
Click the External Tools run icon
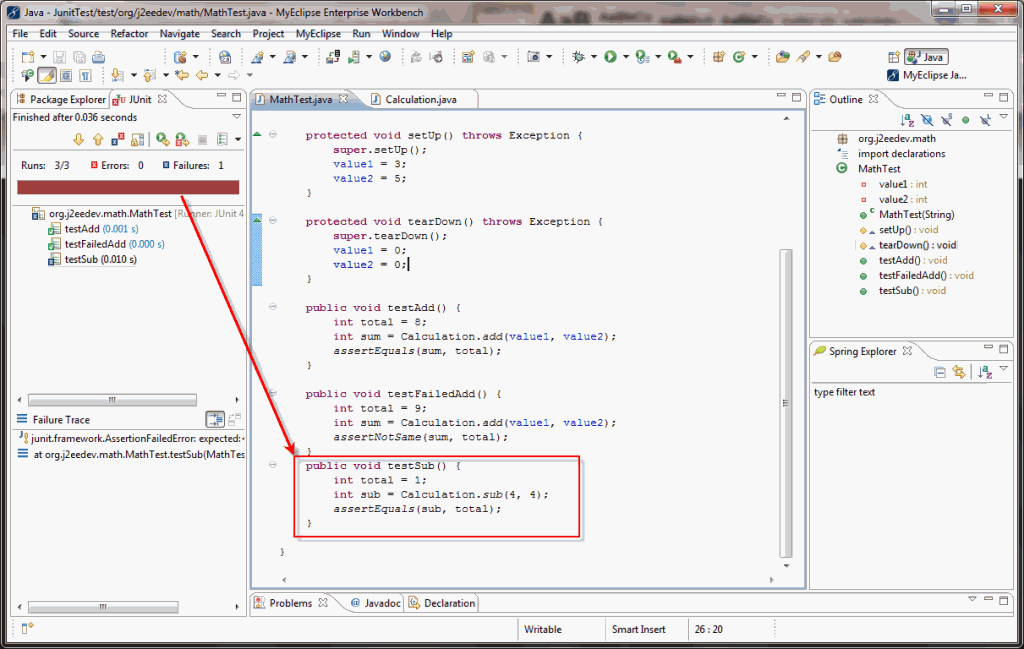click(675, 57)
